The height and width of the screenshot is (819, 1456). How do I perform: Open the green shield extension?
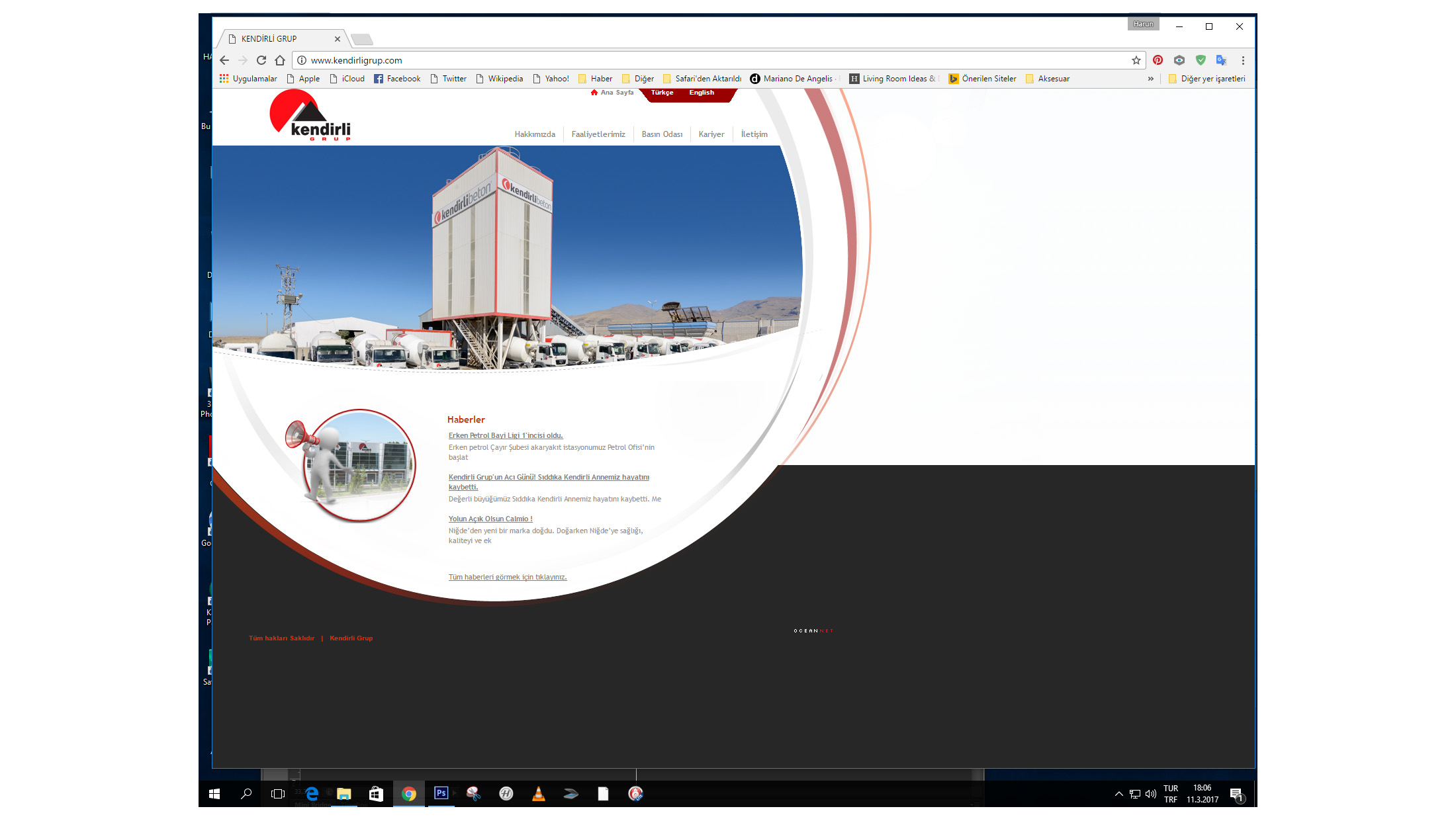[1201, 60]
